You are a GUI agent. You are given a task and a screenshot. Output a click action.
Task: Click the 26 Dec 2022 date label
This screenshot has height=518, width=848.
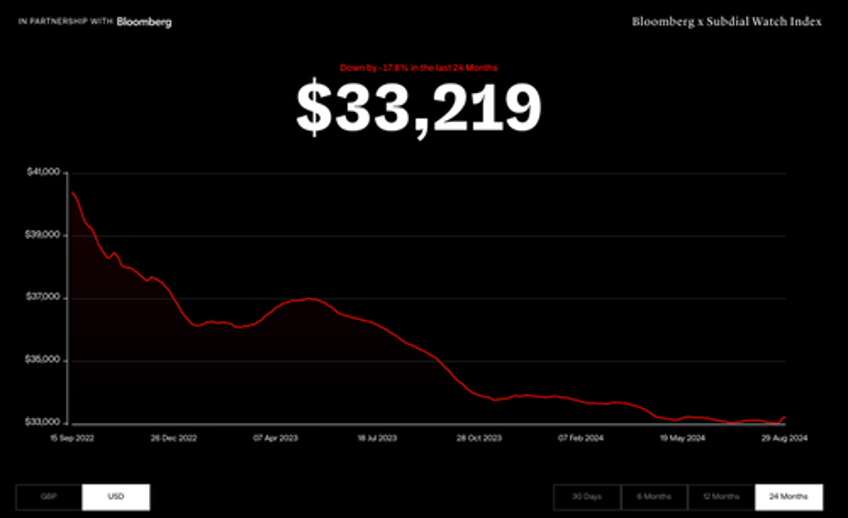tap(174, 438)
